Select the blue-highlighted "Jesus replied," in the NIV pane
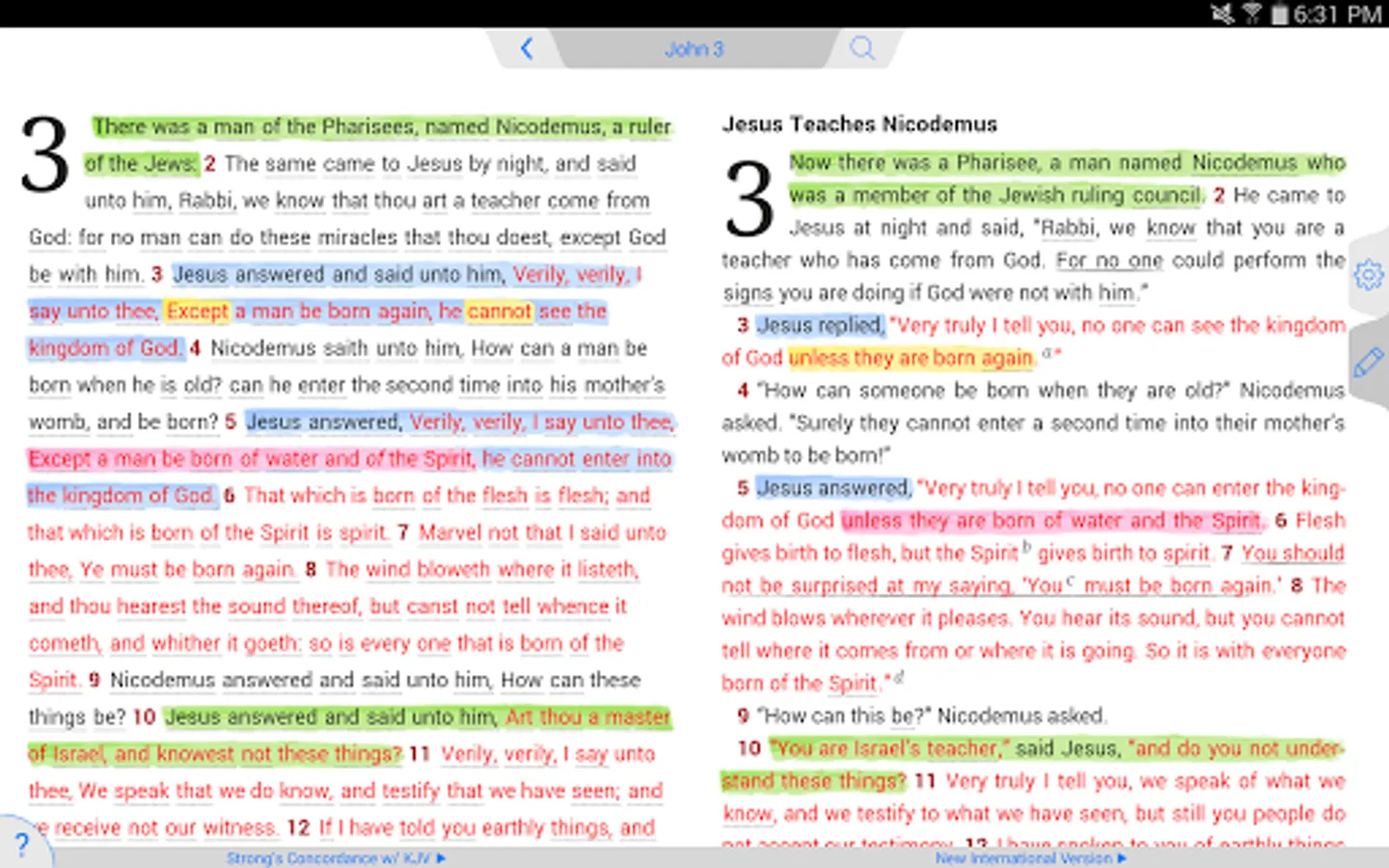1389x868 pixels. 819,325
